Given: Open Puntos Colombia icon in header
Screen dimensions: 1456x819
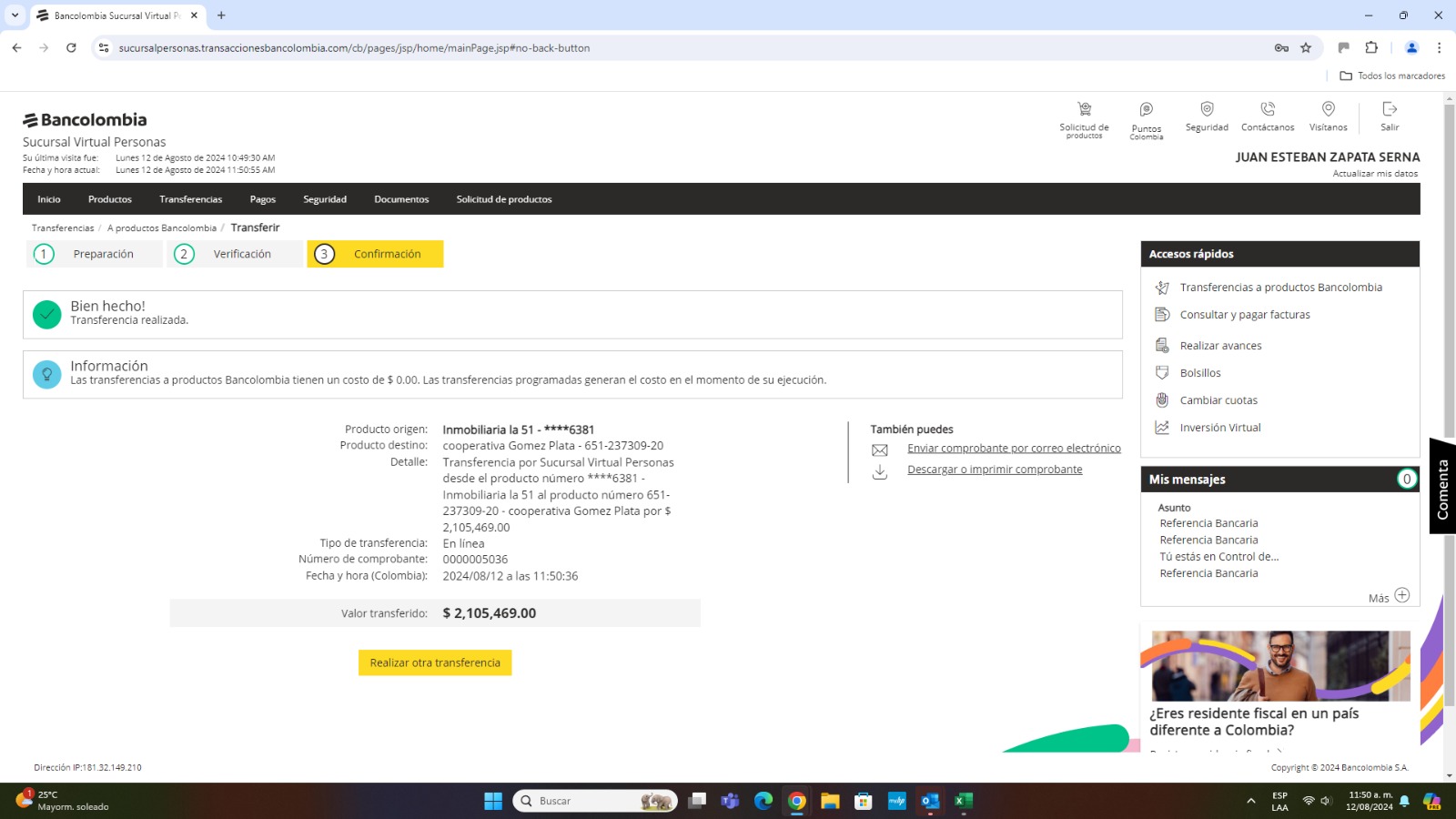Looking at the screenshot, I should [x=1146, y=109].
